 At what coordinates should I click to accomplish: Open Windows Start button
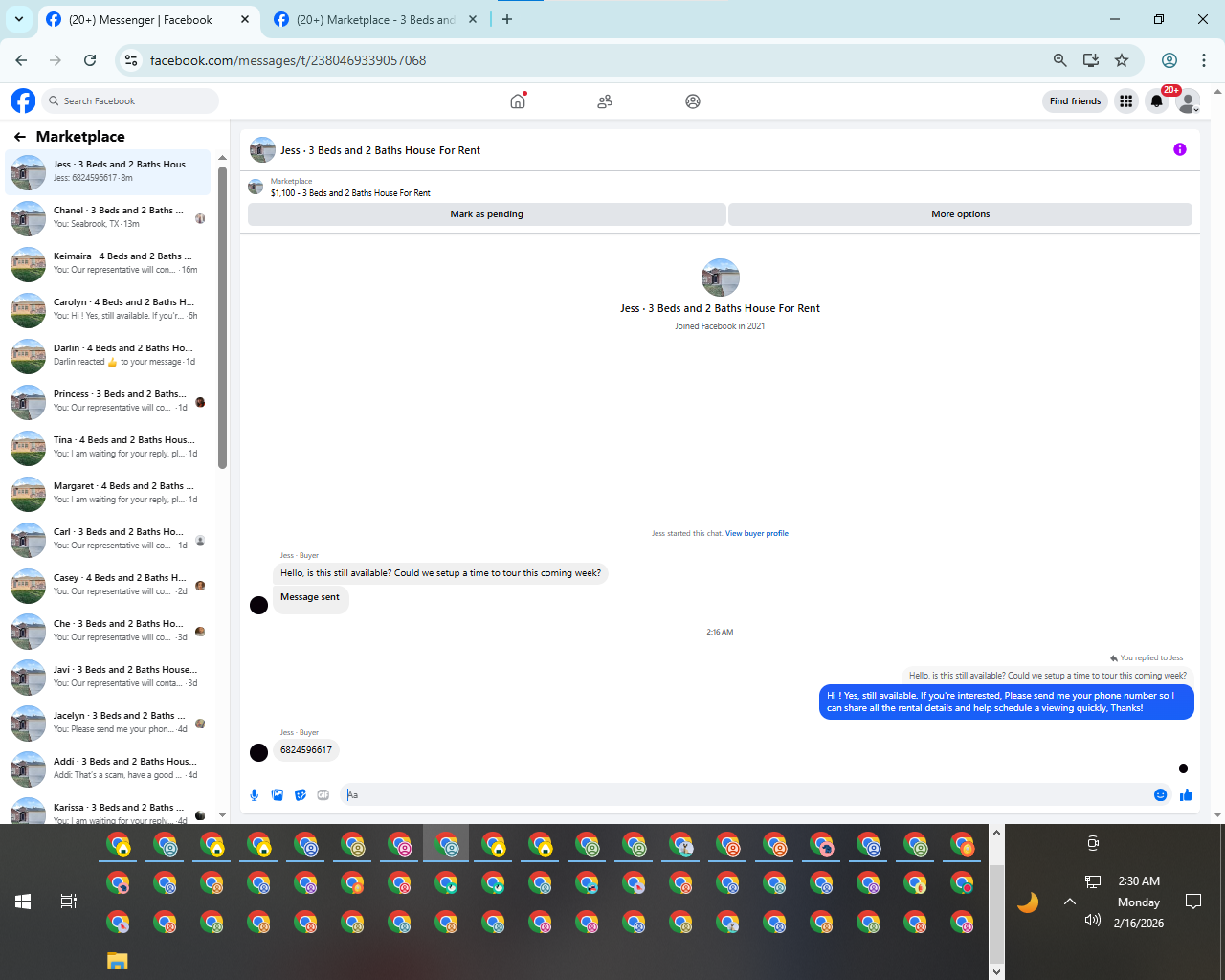coord(23,902)
